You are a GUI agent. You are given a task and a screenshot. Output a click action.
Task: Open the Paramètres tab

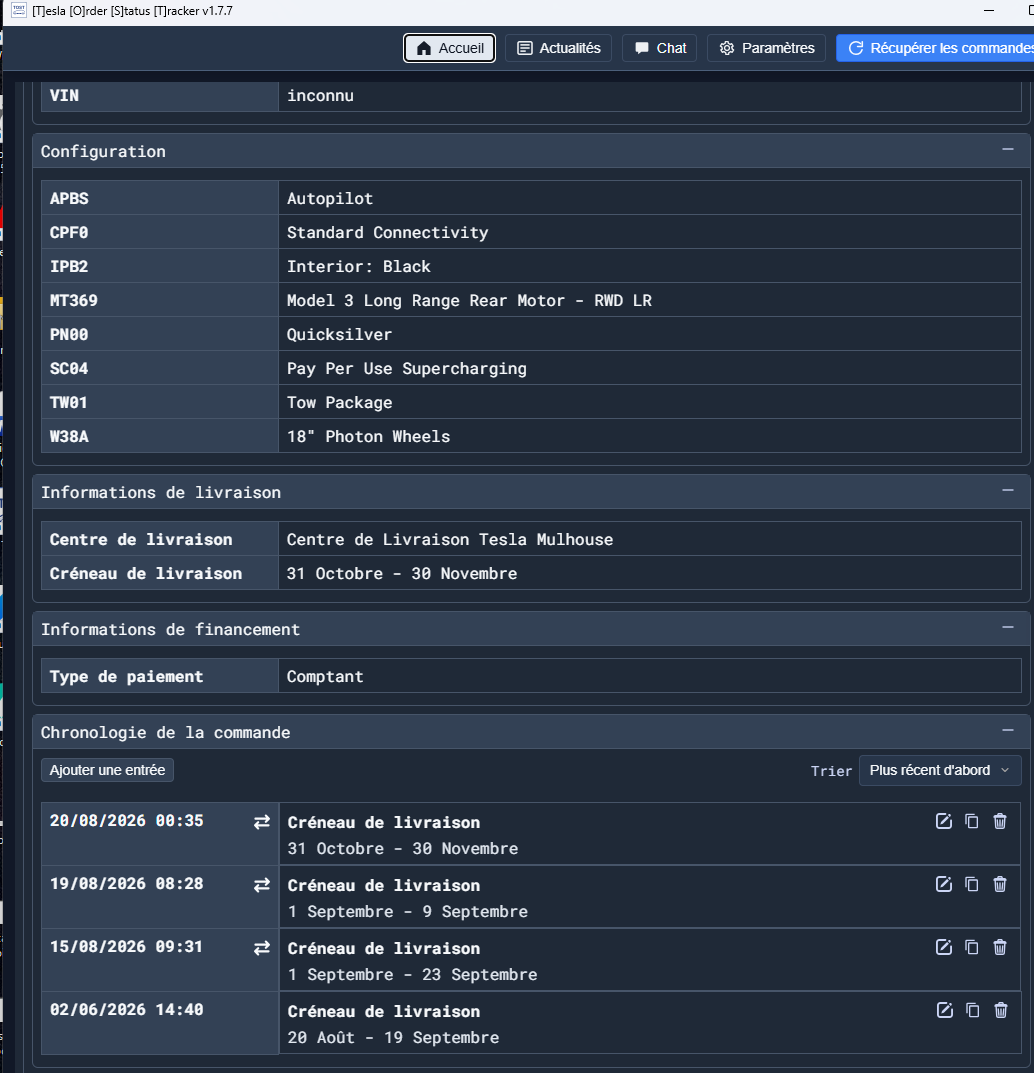pyautogui.click(x=766, y=48)
